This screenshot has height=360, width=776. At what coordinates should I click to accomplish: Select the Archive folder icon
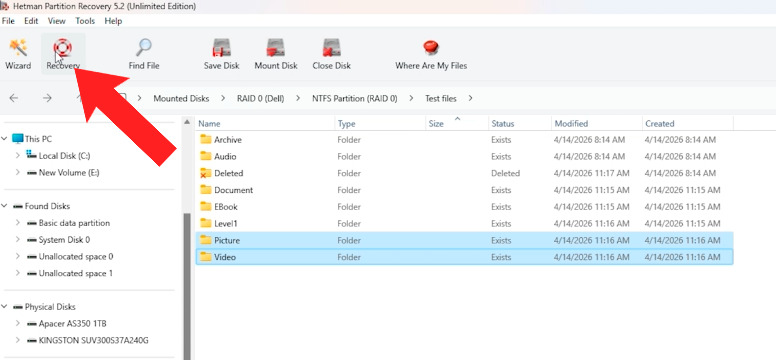(205, 140)
